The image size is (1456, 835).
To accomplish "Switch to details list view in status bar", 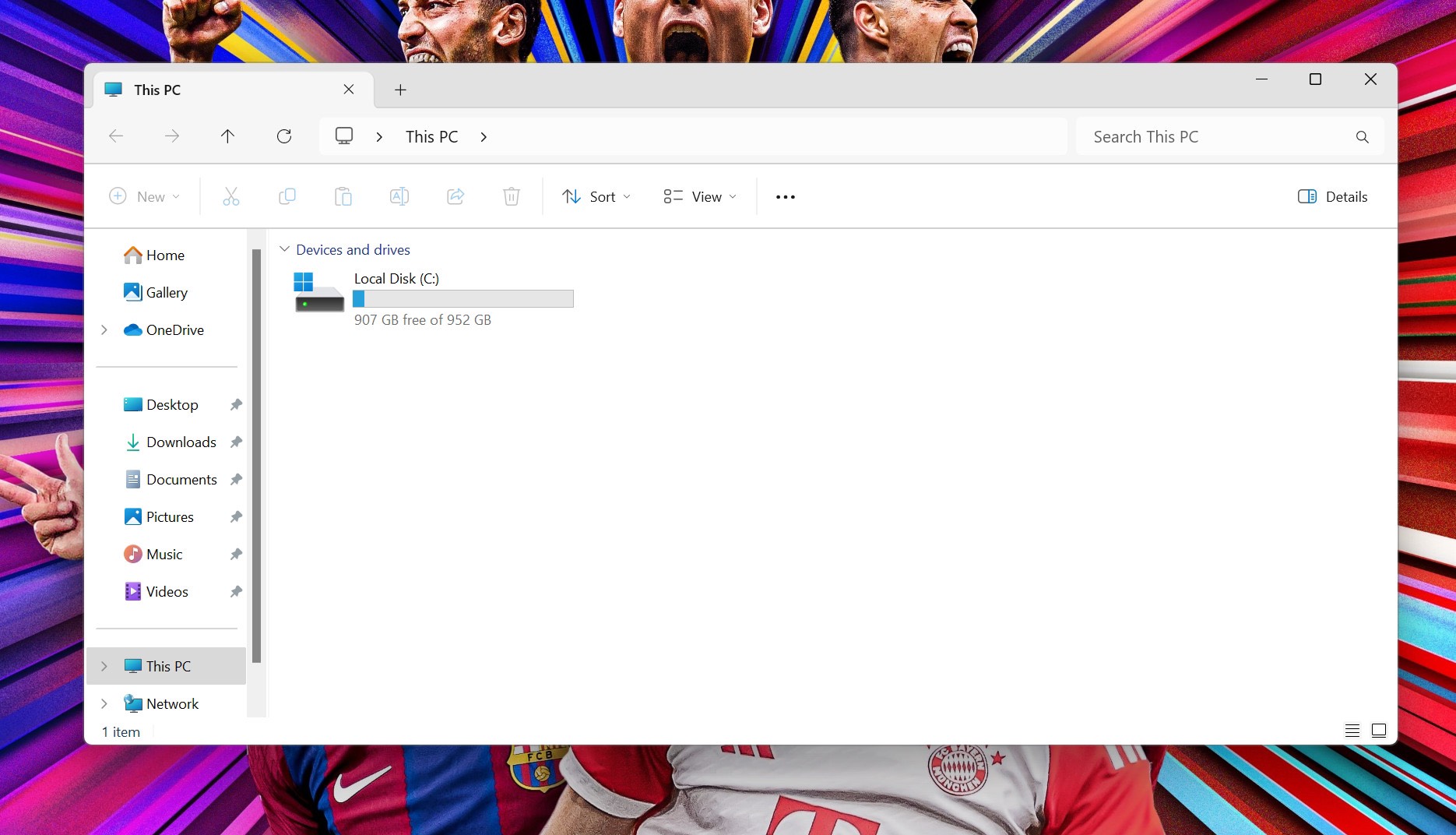I will click(1352, 731).
